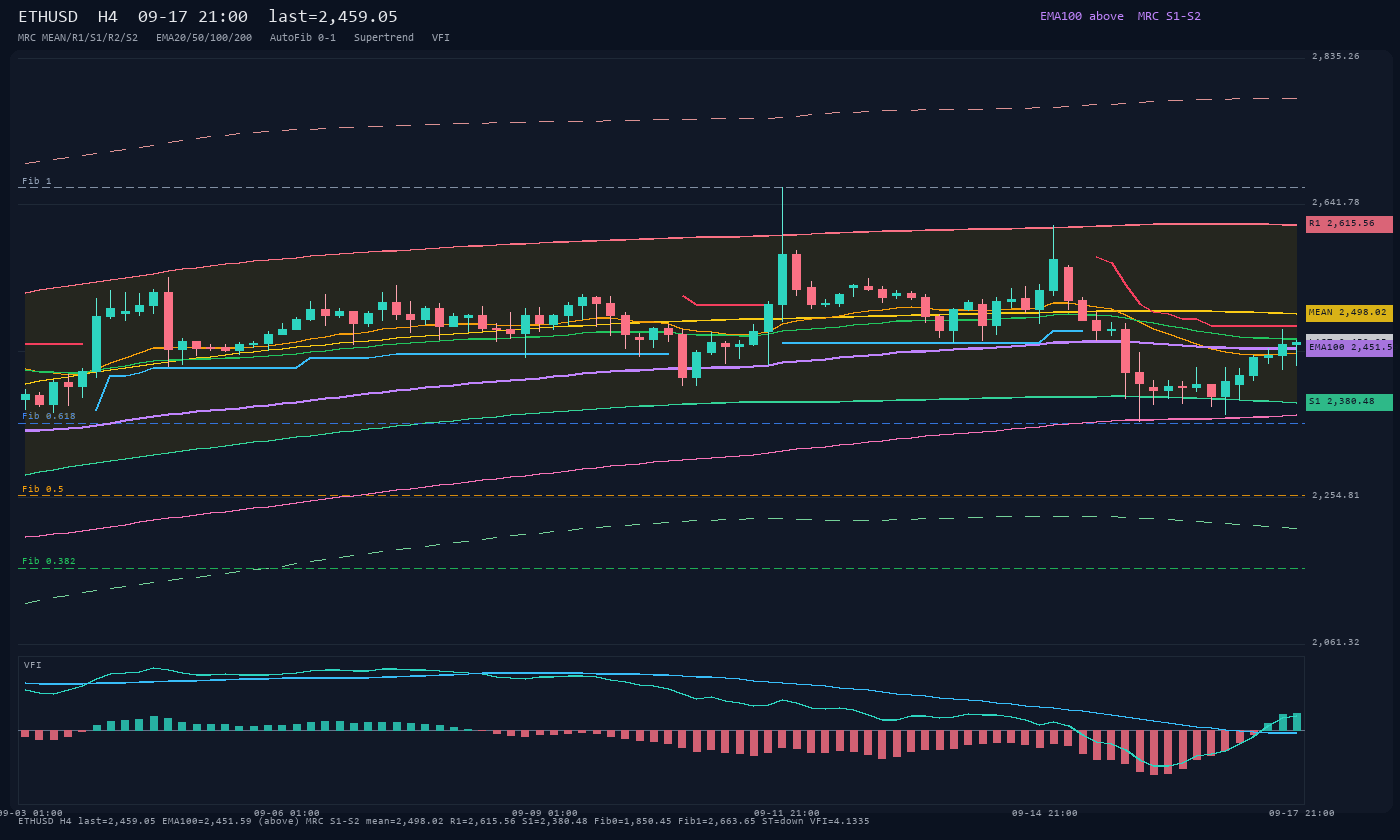
Task: Click the 2,641.78 price axis label
Action: pos(1336,202)
